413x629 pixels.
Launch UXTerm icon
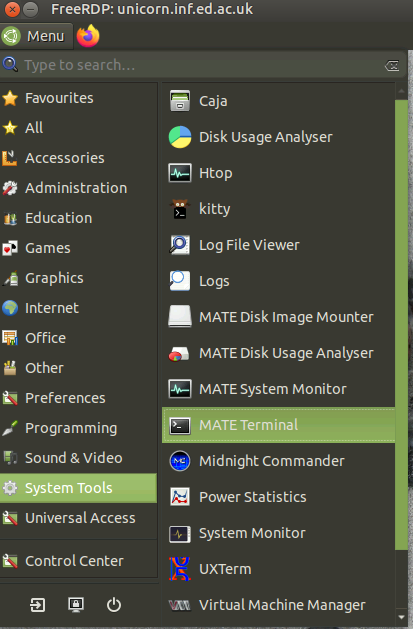pos(180,569)
